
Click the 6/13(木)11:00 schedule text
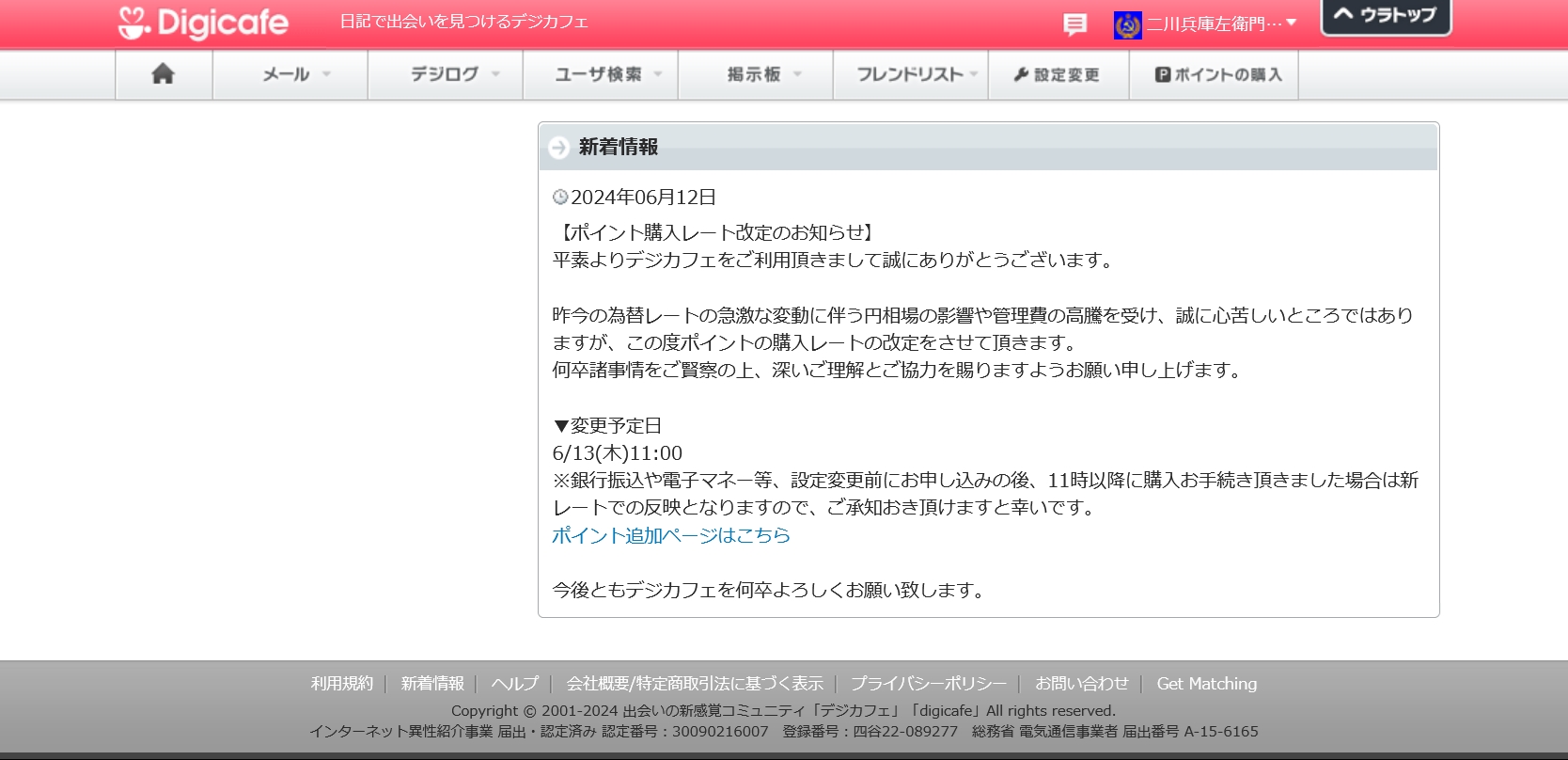point(618,453)
